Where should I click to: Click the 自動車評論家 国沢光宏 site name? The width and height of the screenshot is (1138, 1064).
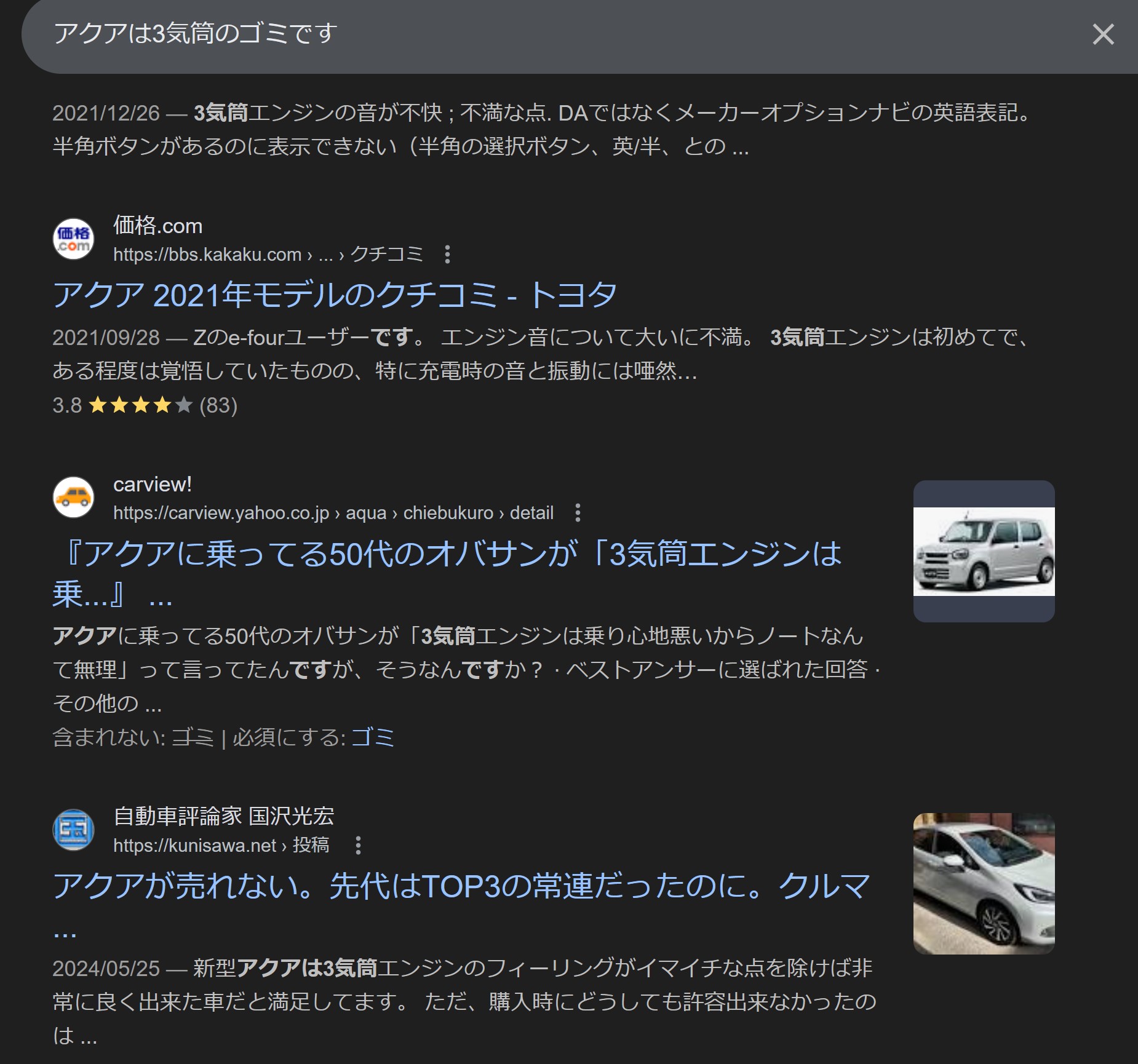[224, 816]
